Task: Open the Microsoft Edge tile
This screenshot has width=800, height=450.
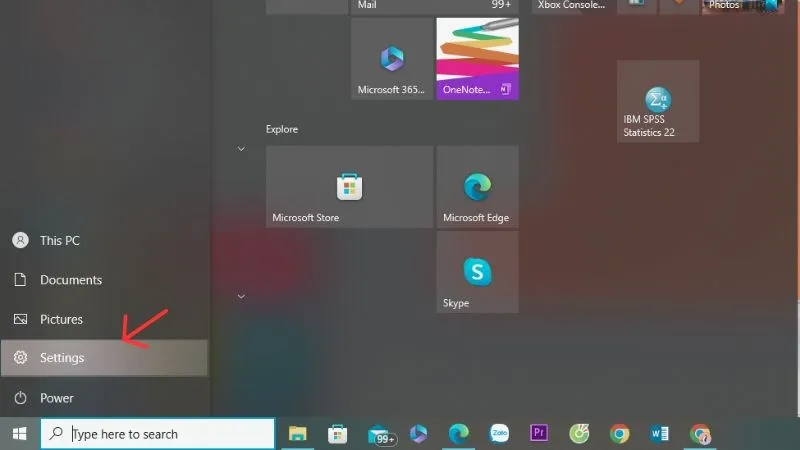Action: pos(477,187)
